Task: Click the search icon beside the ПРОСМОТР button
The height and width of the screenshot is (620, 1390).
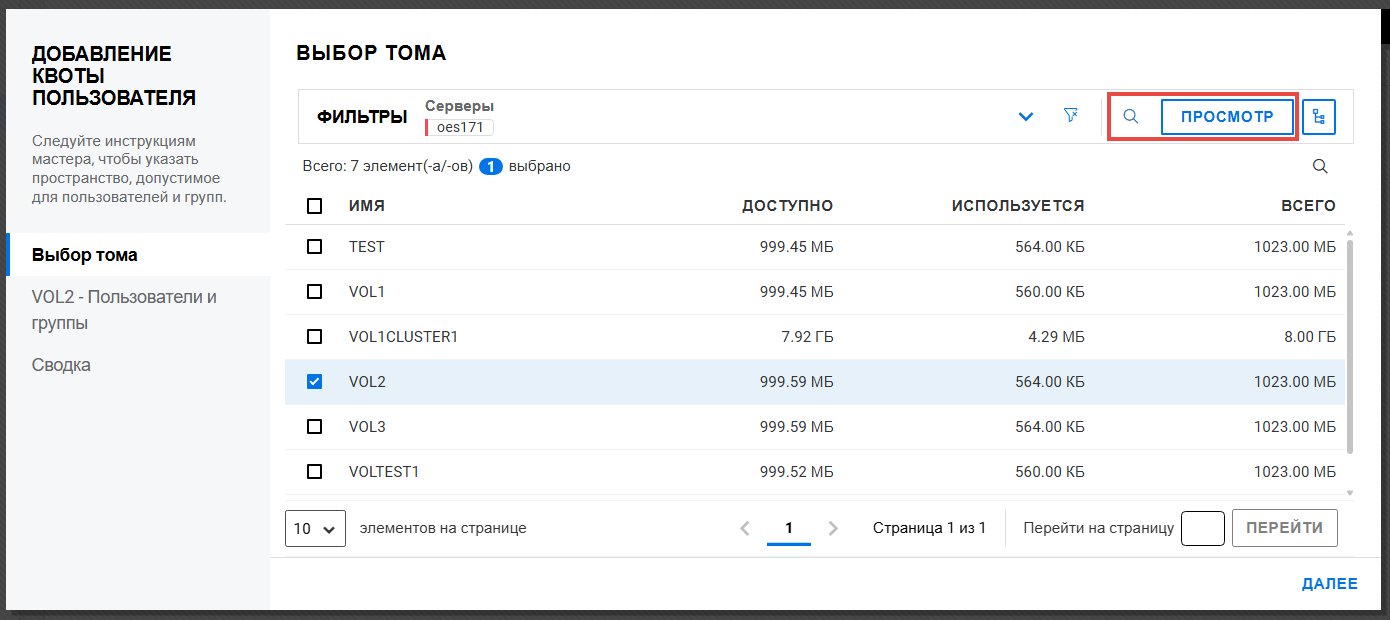Action: tap(1131, 117)
